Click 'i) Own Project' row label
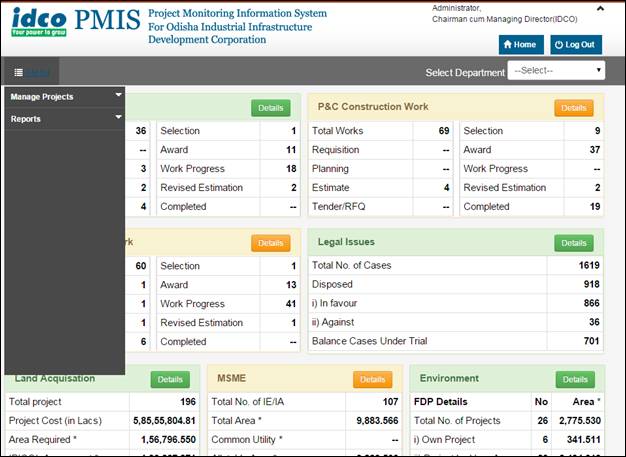 pyautogui.click(x=444, y=440)
